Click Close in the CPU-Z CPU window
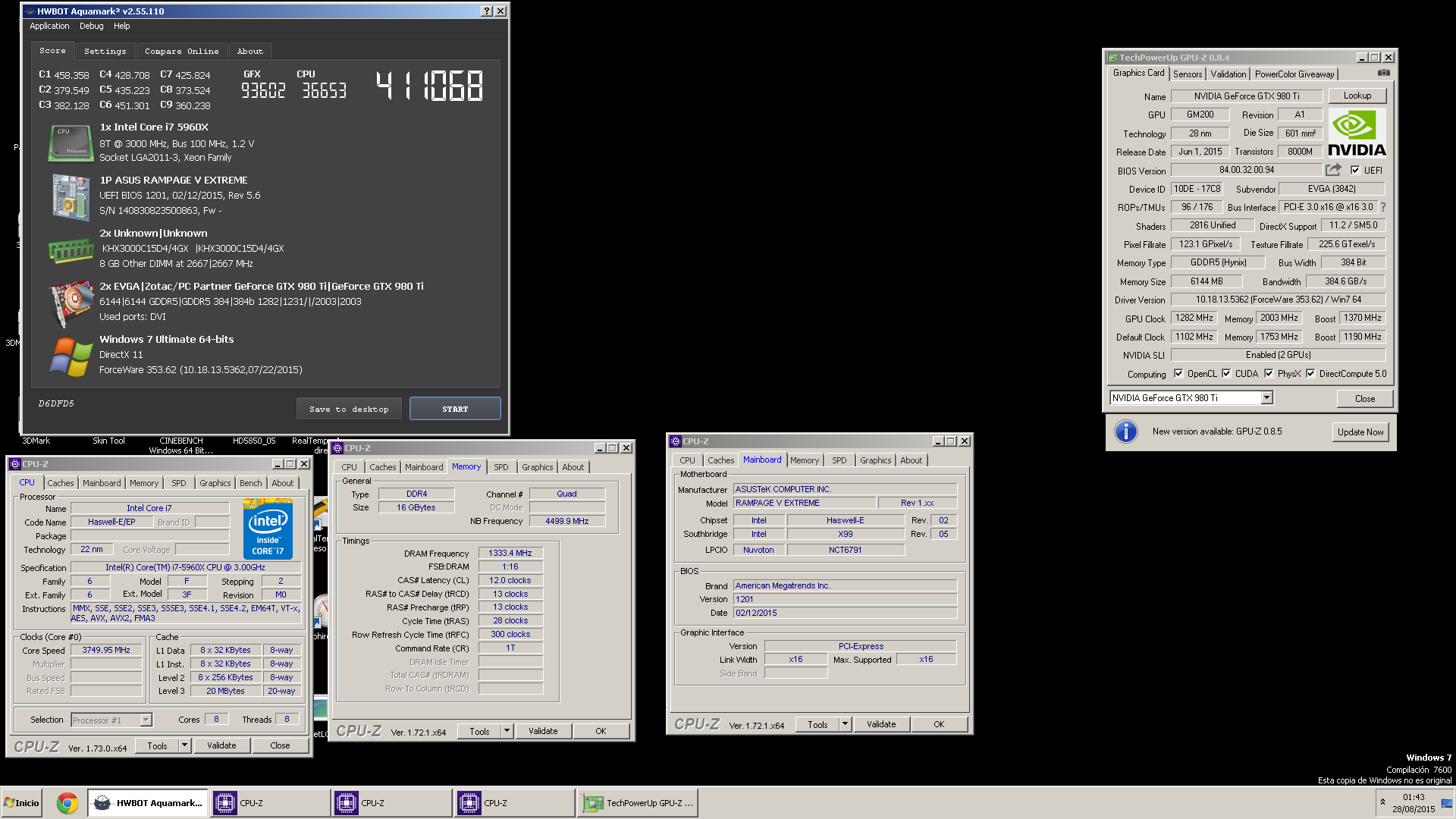The height and width of the screenshot is (819, 1456). point(280,745)
